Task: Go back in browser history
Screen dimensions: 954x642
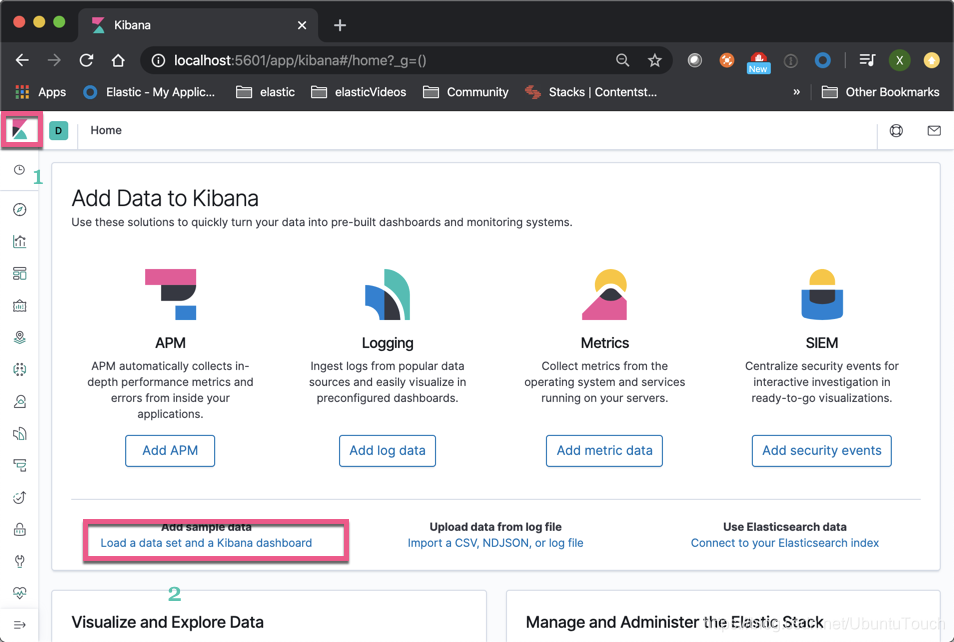Action: click(23, 60)
